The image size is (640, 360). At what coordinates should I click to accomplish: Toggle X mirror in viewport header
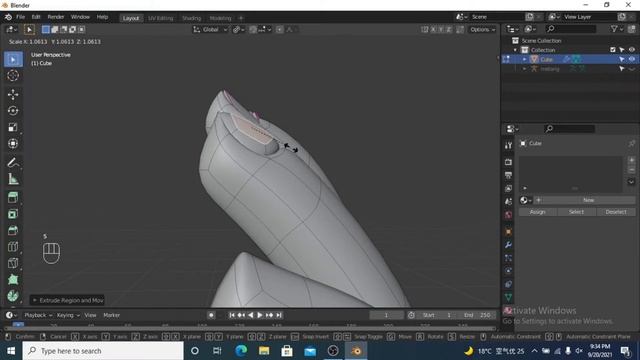[x=433, y=29]
